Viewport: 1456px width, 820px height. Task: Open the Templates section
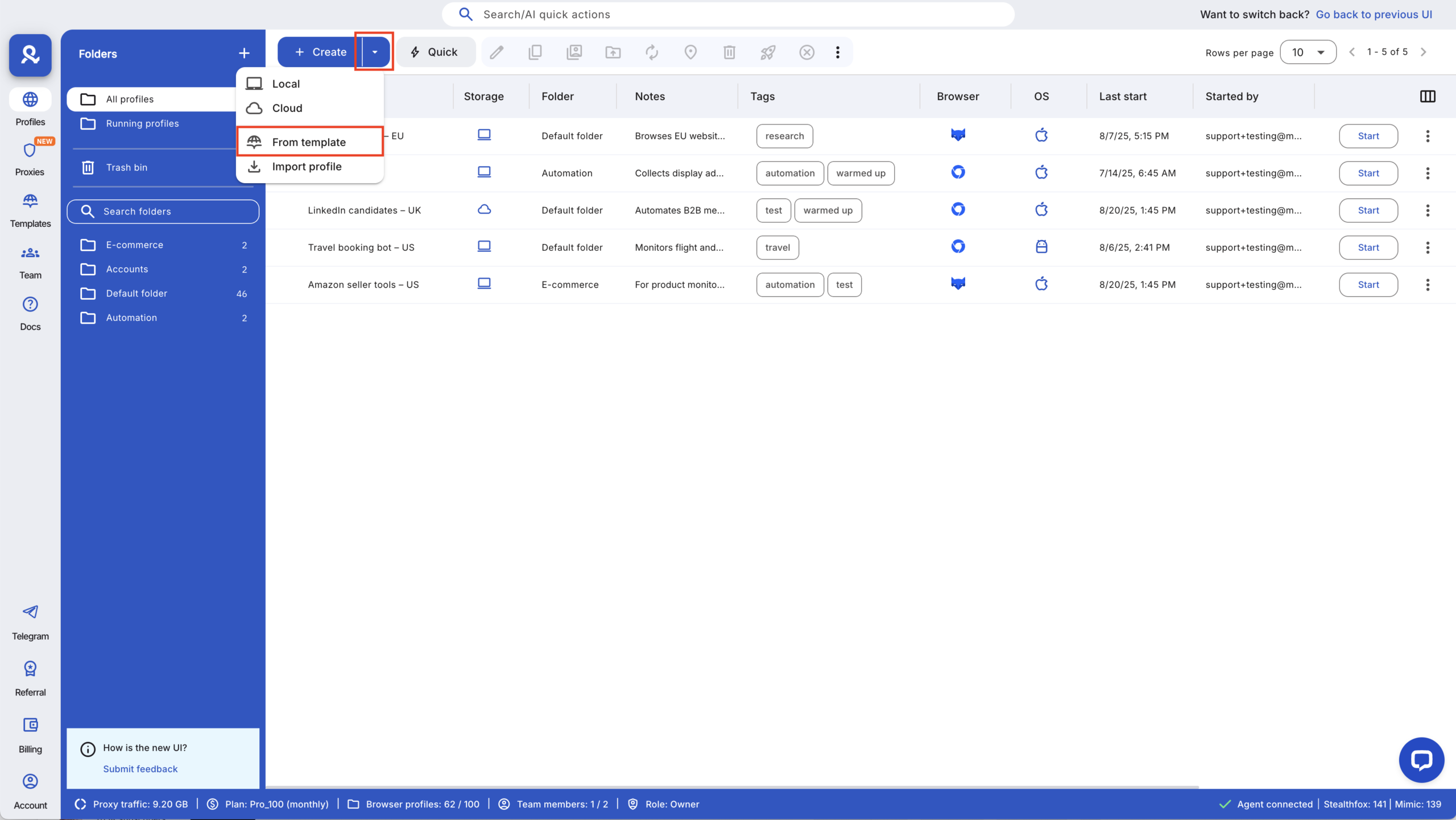30,209
